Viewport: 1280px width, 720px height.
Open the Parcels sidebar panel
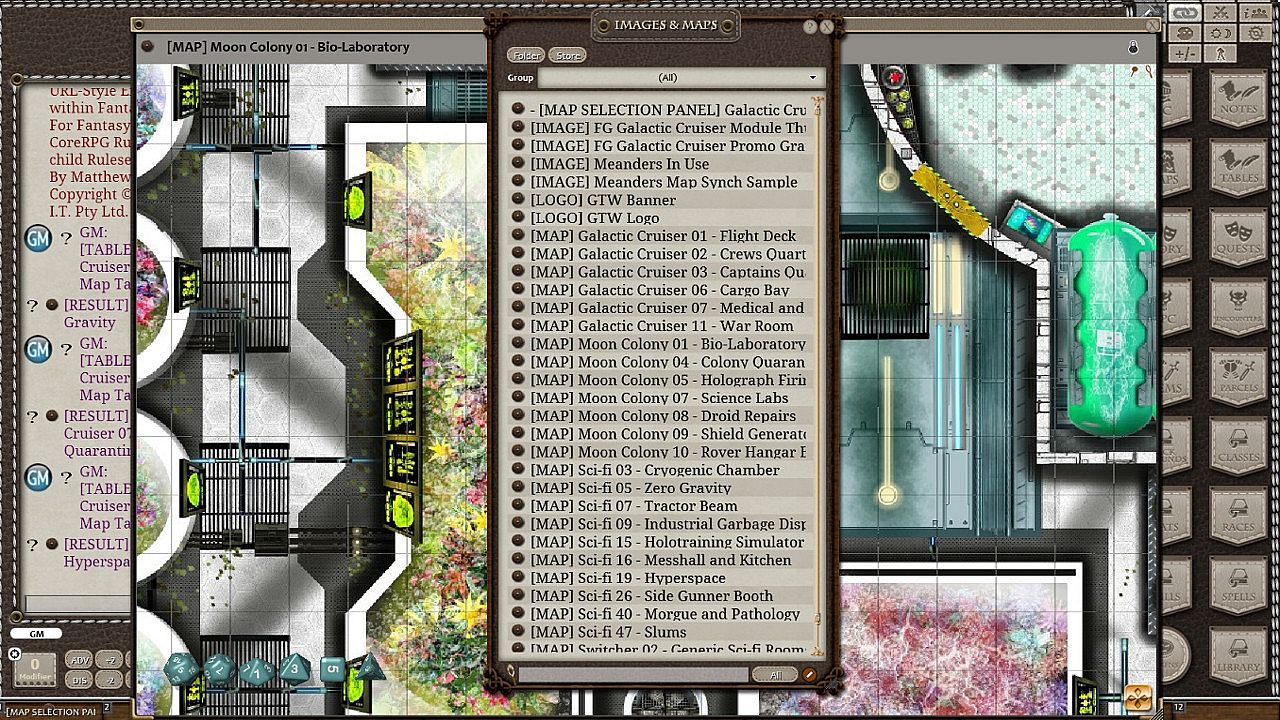tap(1238, 375)
